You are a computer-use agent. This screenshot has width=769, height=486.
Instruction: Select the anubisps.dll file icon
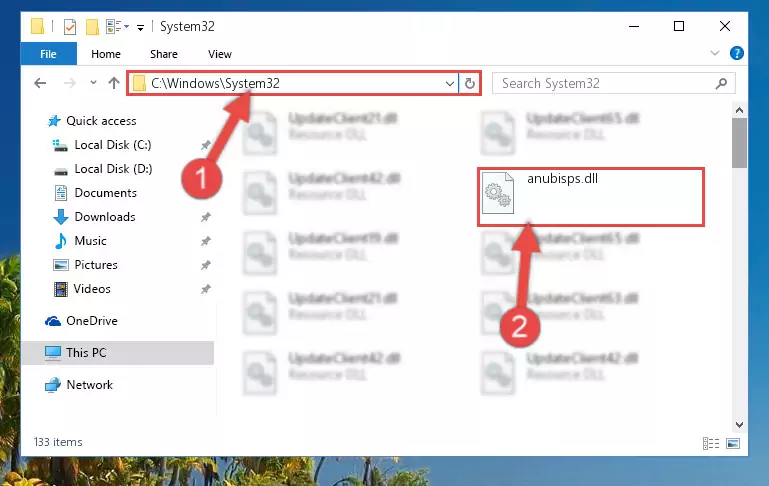[x=498, y=193]
